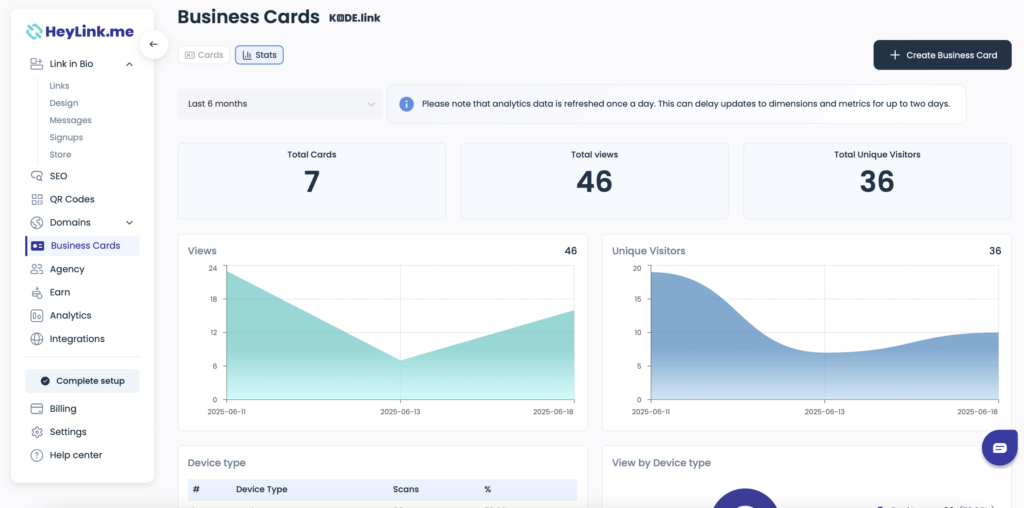Viewport: 1024px width, 508px height.
Task: Click the Device Type column header
Action: pyautogui.click(x=261, y=489)
